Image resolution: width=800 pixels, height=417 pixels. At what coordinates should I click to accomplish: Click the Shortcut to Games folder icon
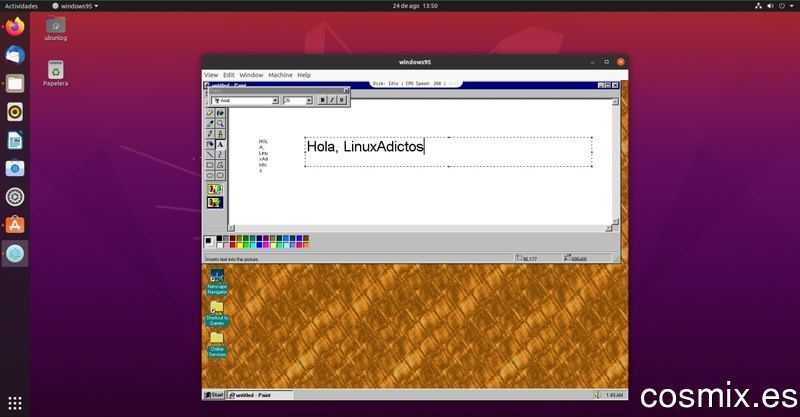tap(217, 313)
